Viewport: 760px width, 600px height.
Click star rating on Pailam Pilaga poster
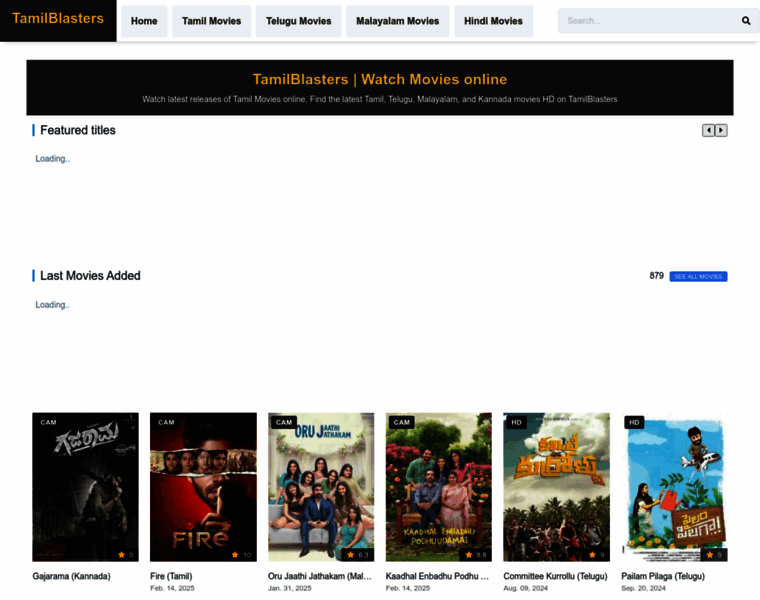pos(714,555)
